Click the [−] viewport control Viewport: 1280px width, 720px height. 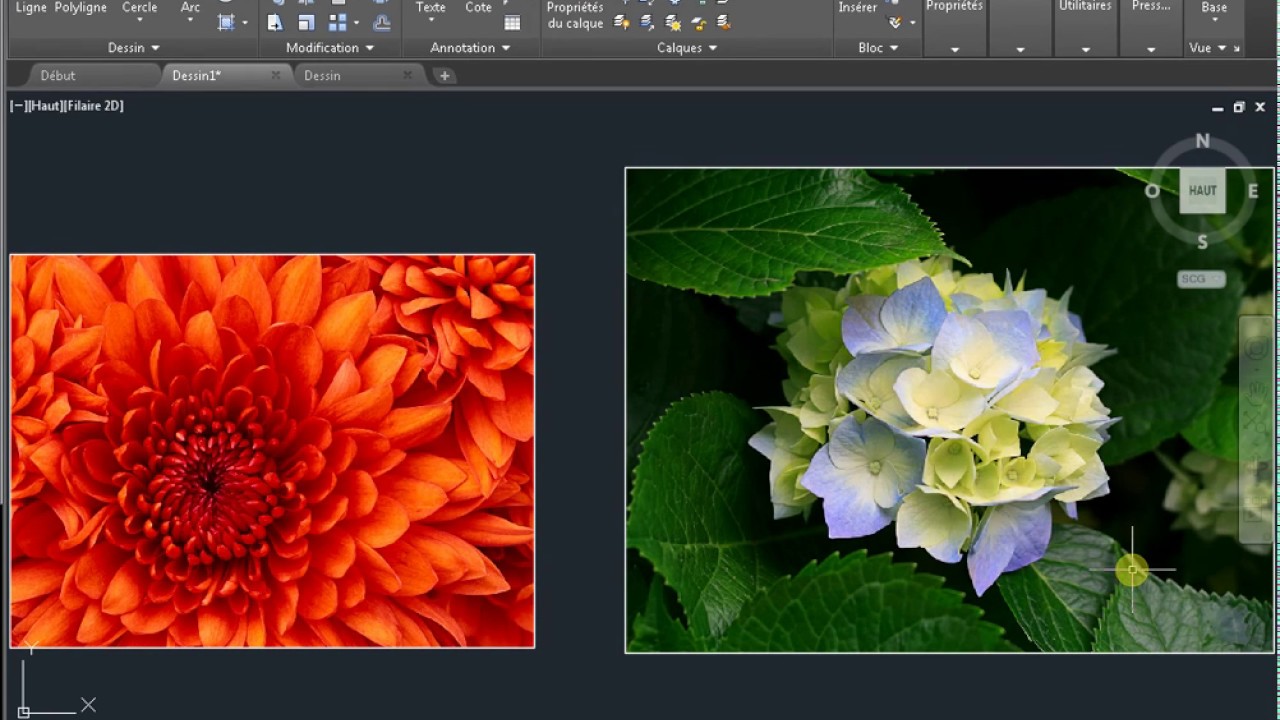click(17, 105)
